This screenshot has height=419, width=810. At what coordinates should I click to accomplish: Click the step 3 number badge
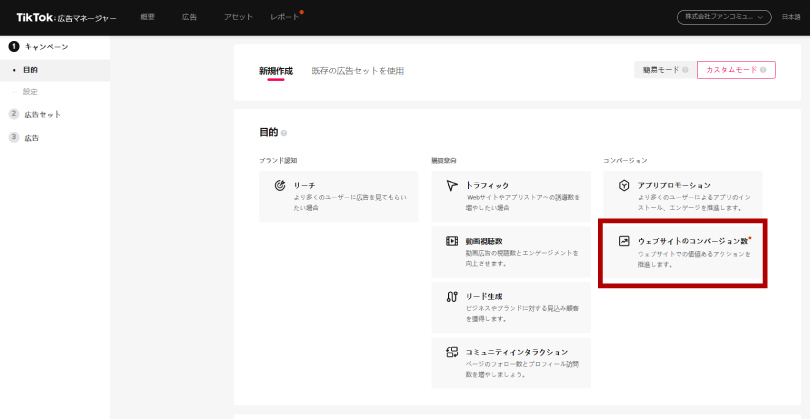14,137
